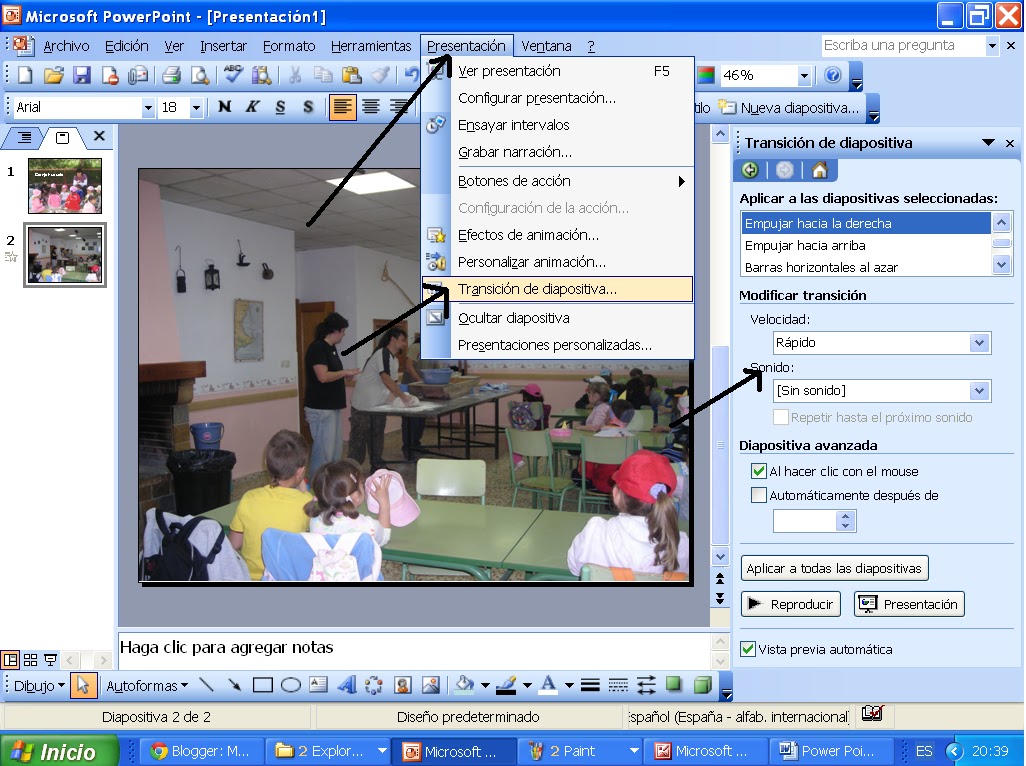Open the font name dropdown for Arial
Viewport: 1026px width, 766px height.
148,107
